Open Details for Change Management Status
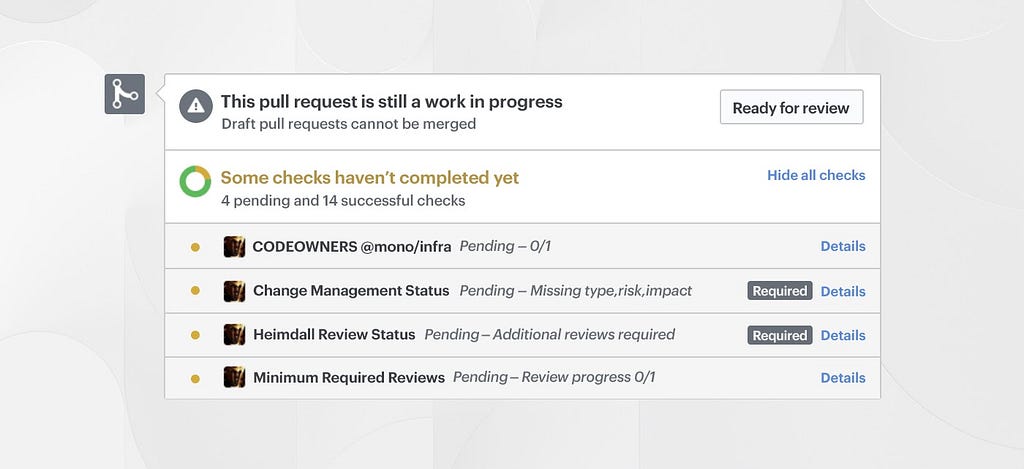Viewport: 1024px width, 469px height. click(843, 291)
